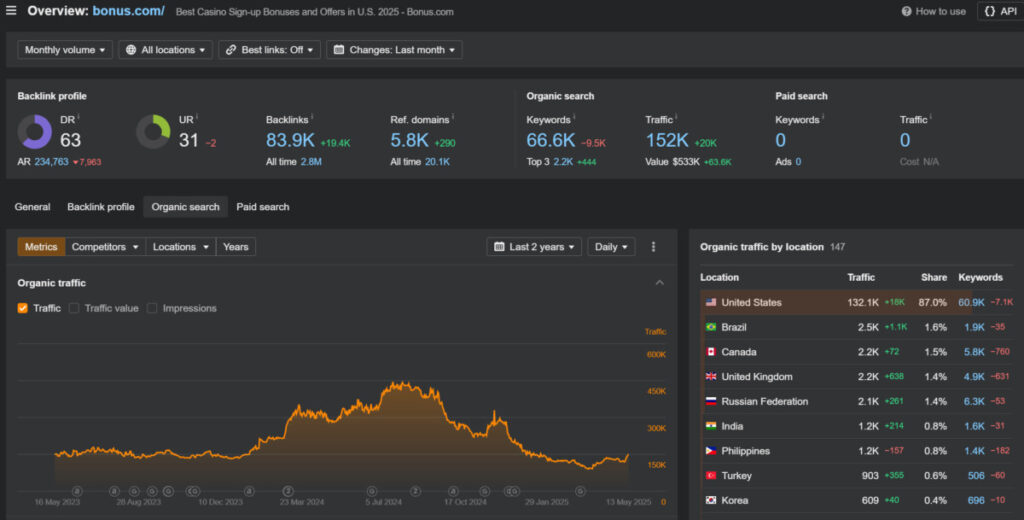Open the Monthly volume dropdown
Viewport: 1024px width, 520px height.
point(64,50)
